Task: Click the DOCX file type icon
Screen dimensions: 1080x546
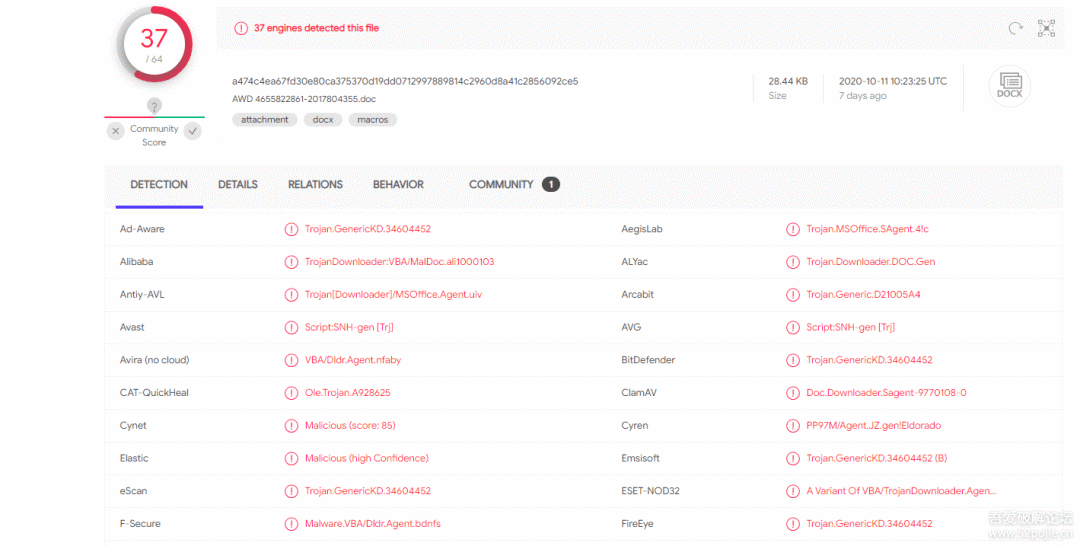Action: tap(1009, 87)
